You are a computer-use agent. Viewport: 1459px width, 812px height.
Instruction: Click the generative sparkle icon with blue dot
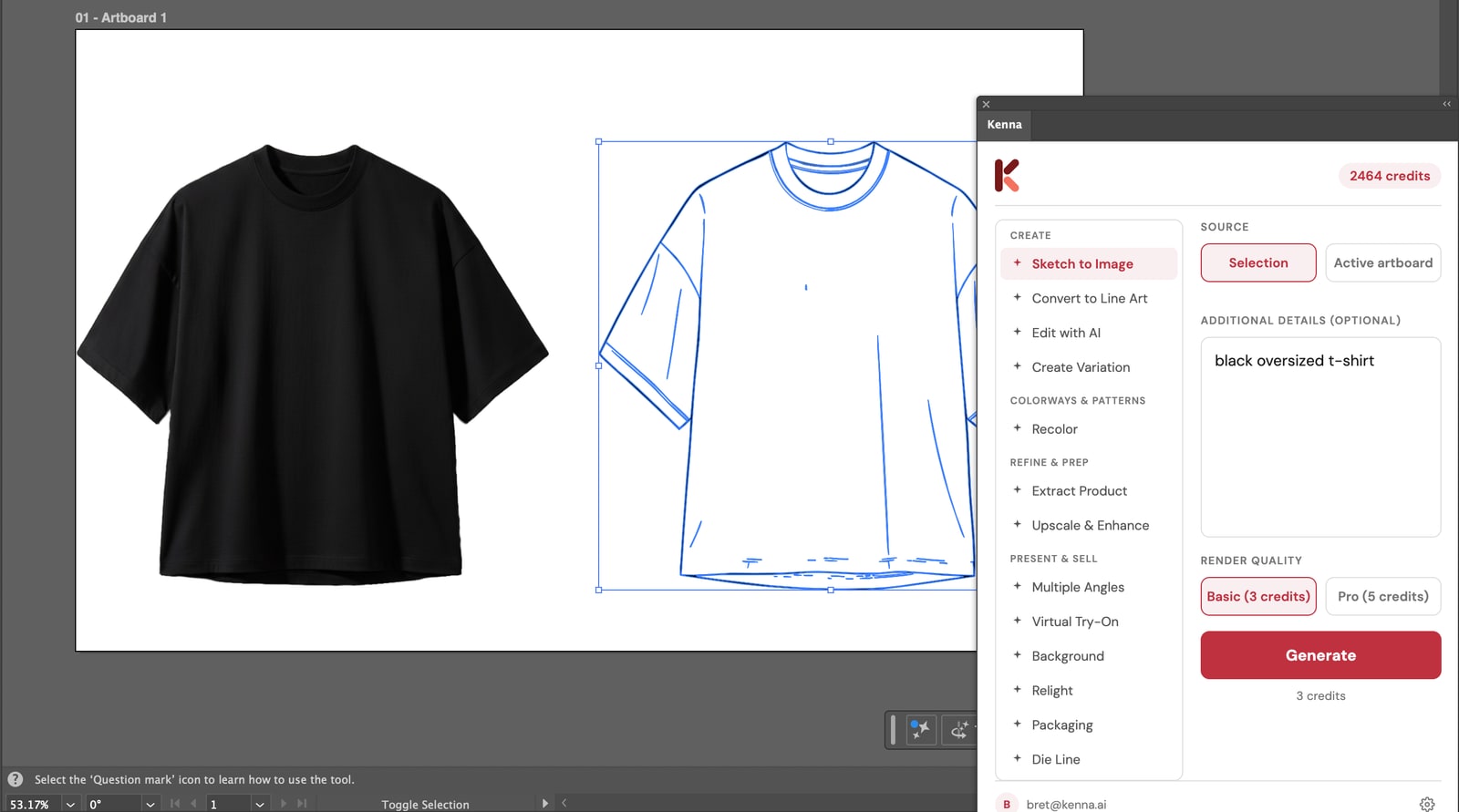click(x=920, y=729)
